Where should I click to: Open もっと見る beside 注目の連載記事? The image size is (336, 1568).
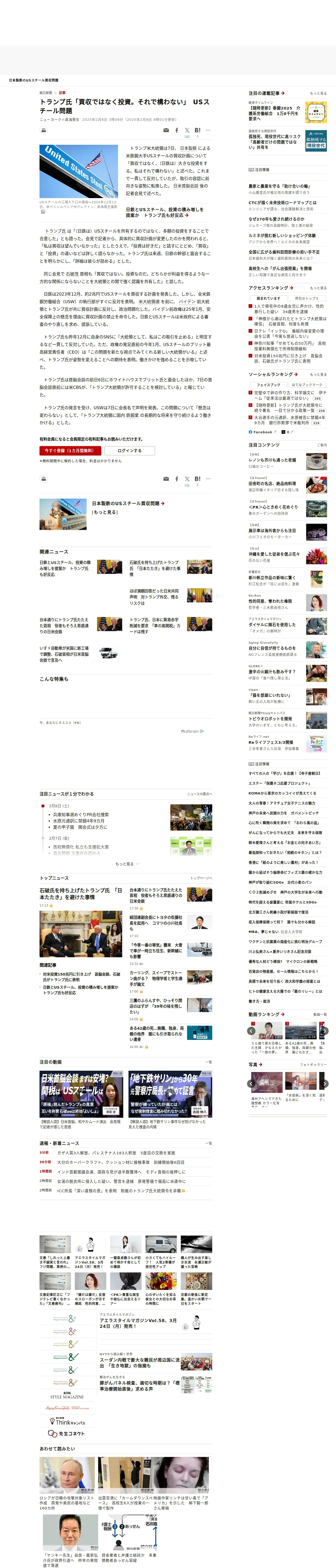(318, 93)
